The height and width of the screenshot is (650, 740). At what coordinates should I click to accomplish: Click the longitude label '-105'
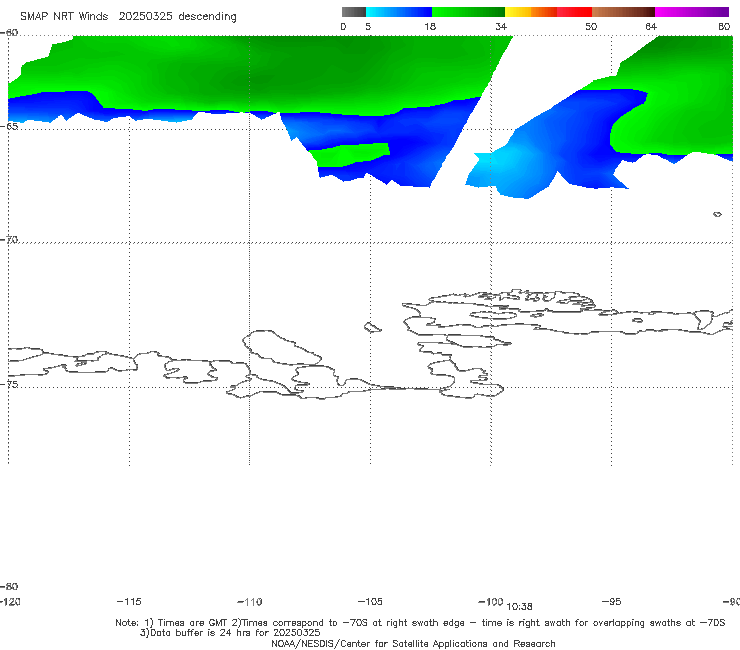point(370,601)
